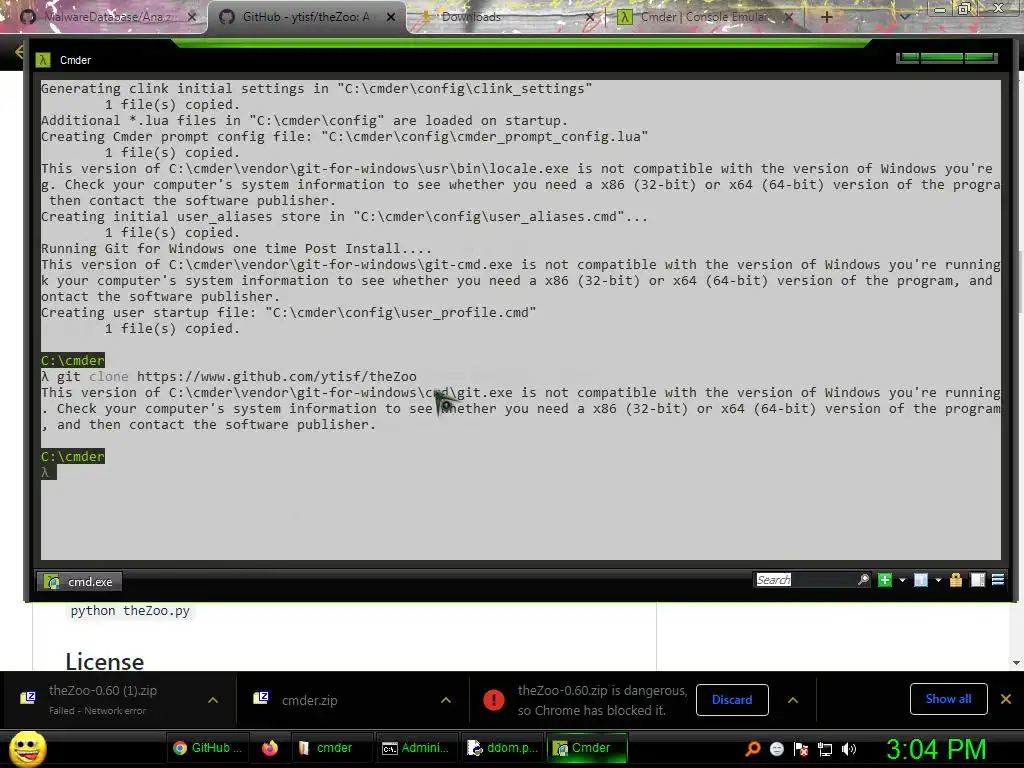
Task: Click the active consoles list icon
Action: click(x=921, y=580)
